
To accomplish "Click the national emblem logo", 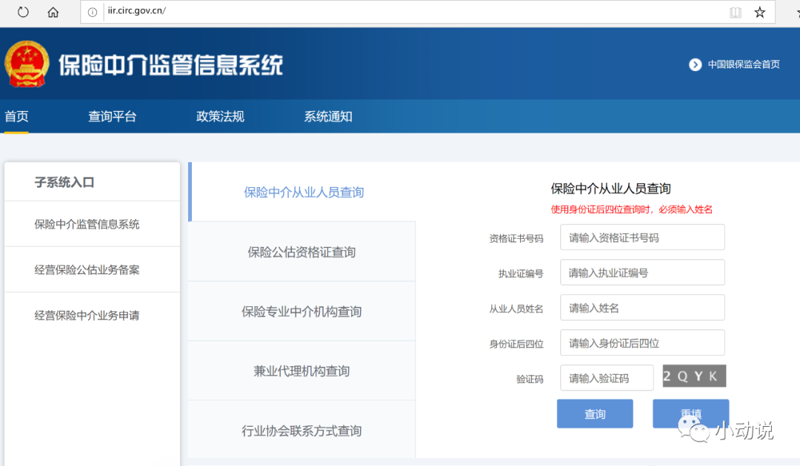I will [27, 64].
